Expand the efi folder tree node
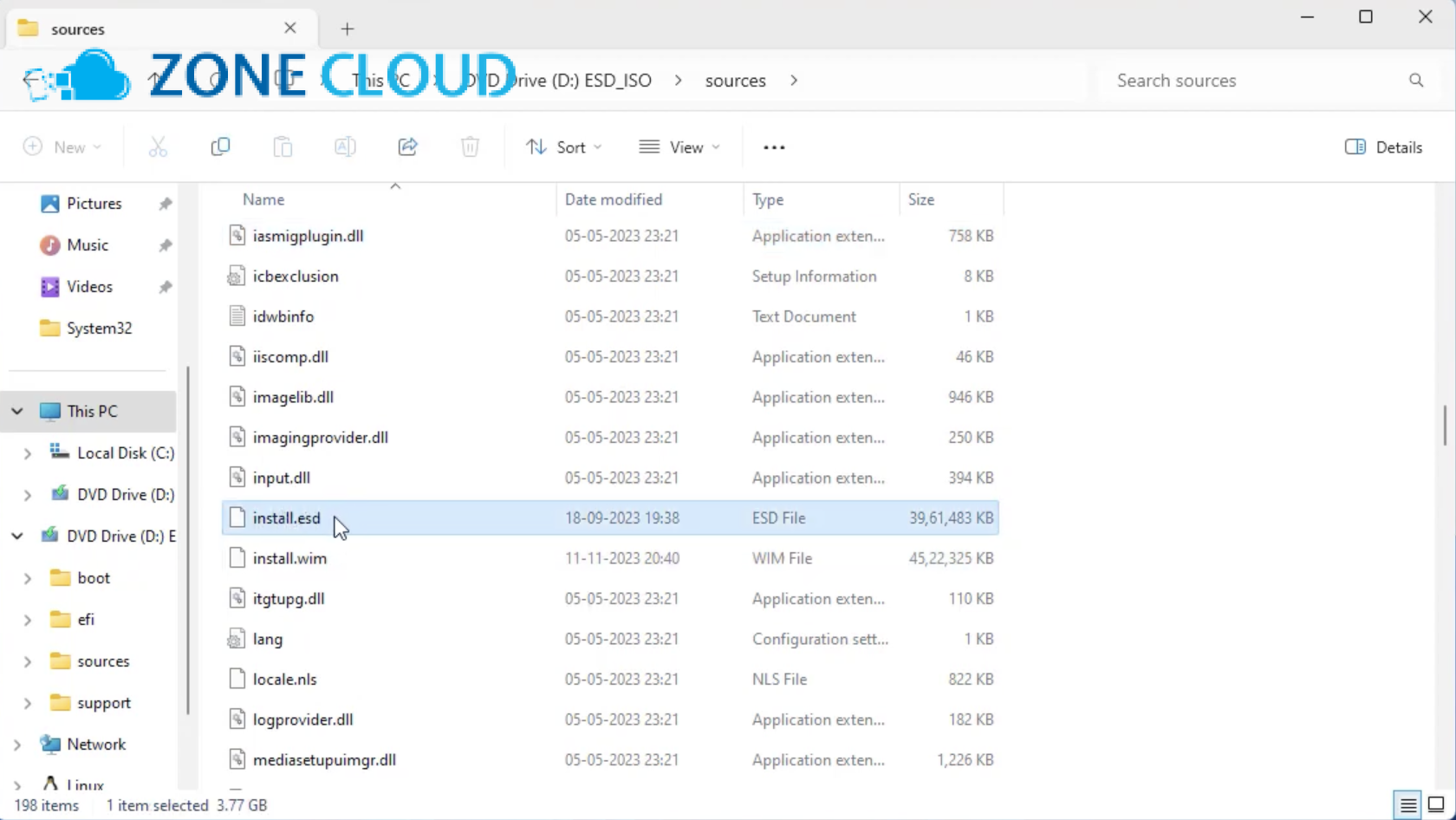The height and width of the screenshot is (820, 1456). 28,620
